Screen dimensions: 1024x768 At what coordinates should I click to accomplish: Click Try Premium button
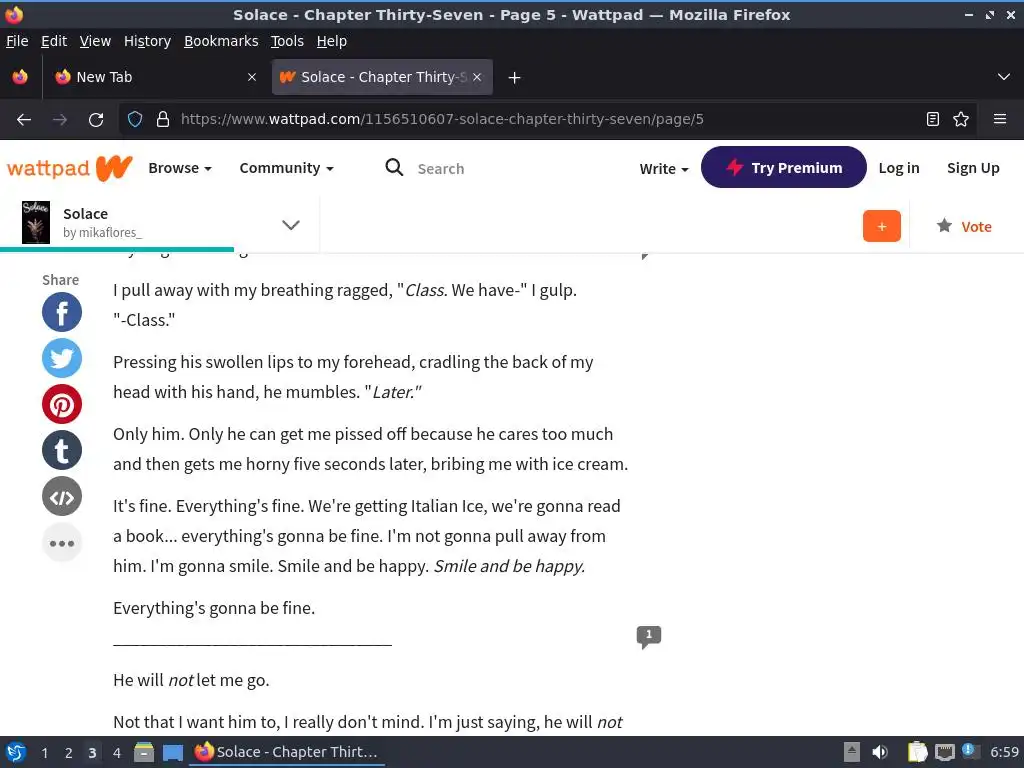[x=784, y=167]
